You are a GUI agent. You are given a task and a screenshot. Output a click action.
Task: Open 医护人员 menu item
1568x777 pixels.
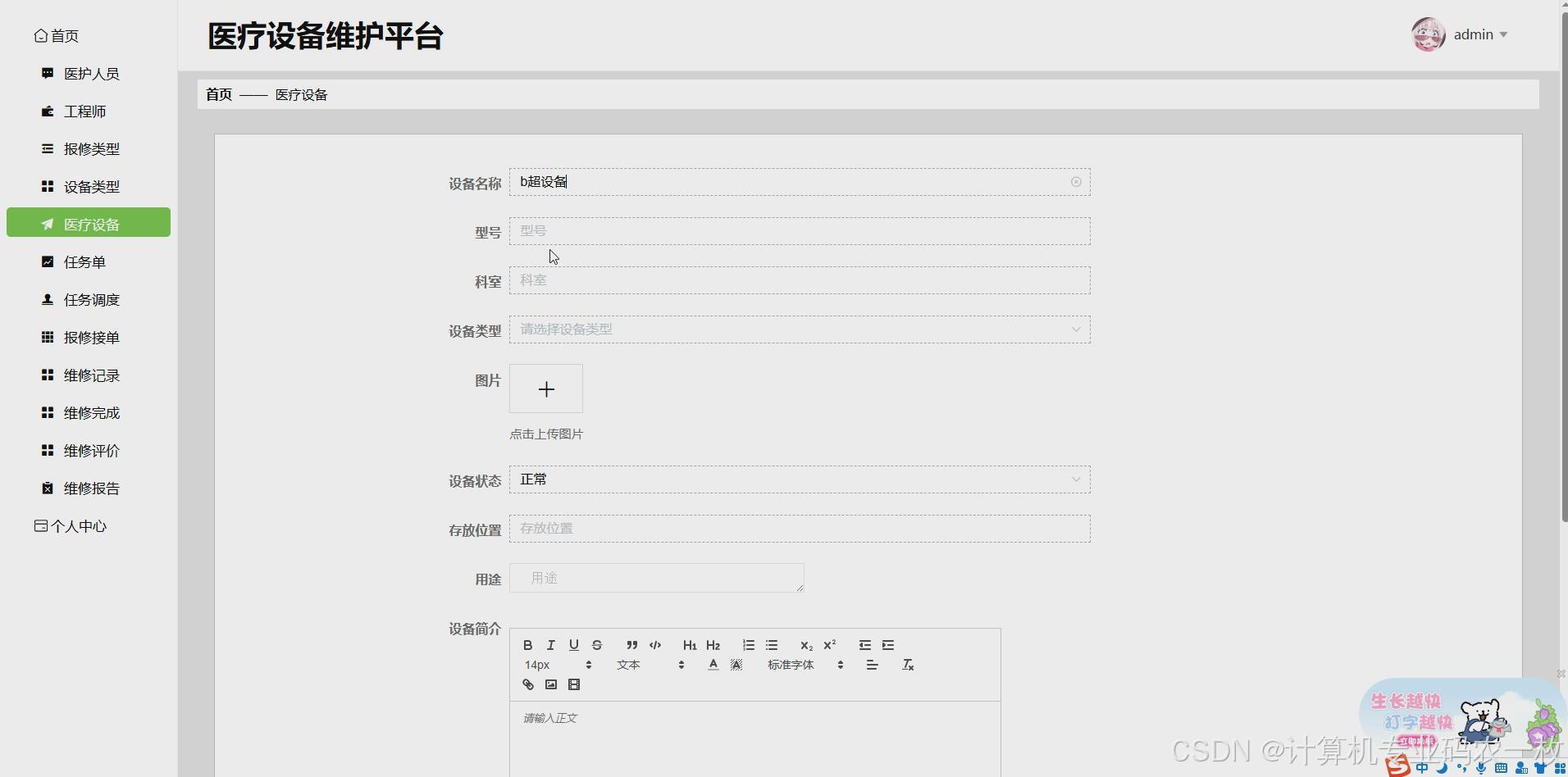click(x=89, y=74)
